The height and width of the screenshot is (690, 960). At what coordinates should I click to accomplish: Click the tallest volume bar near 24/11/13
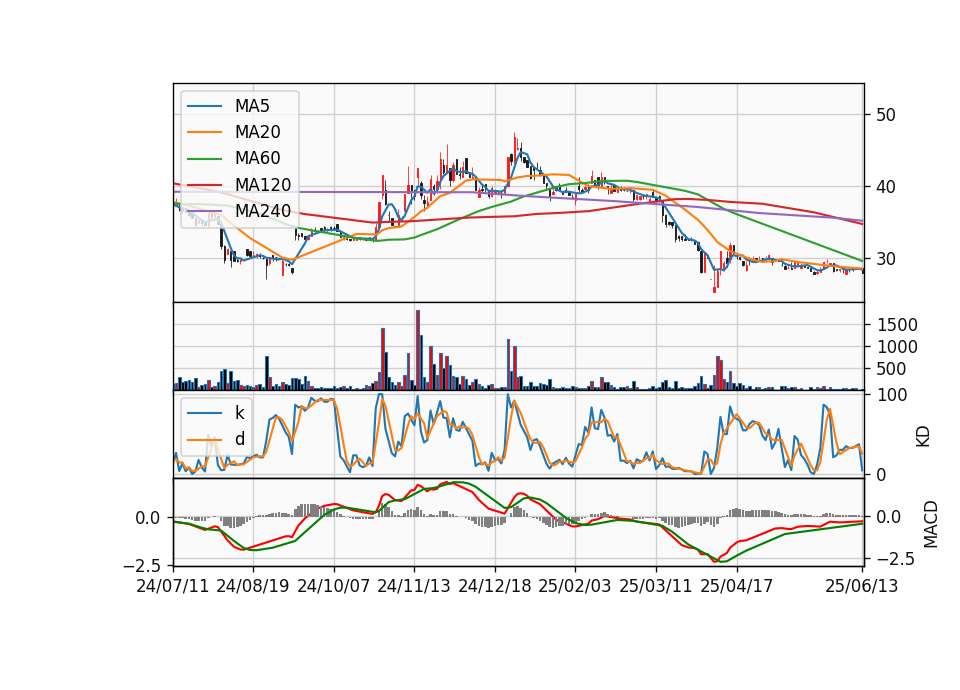pyautogui.click(x=418, y=350)
